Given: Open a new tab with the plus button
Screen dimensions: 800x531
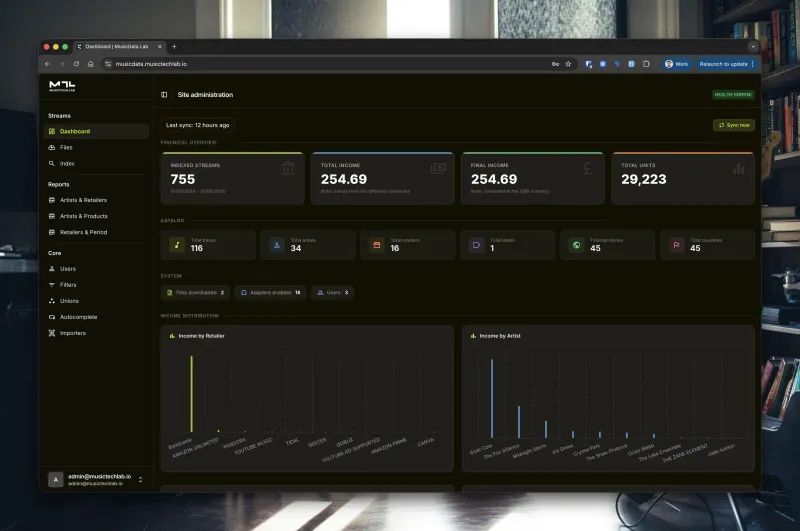Looking at the screenshot, I should (174, 46).
